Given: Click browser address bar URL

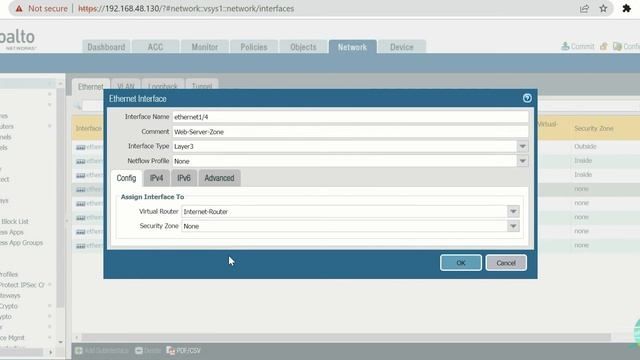Looking at the screenshot, I should point(186,9).
